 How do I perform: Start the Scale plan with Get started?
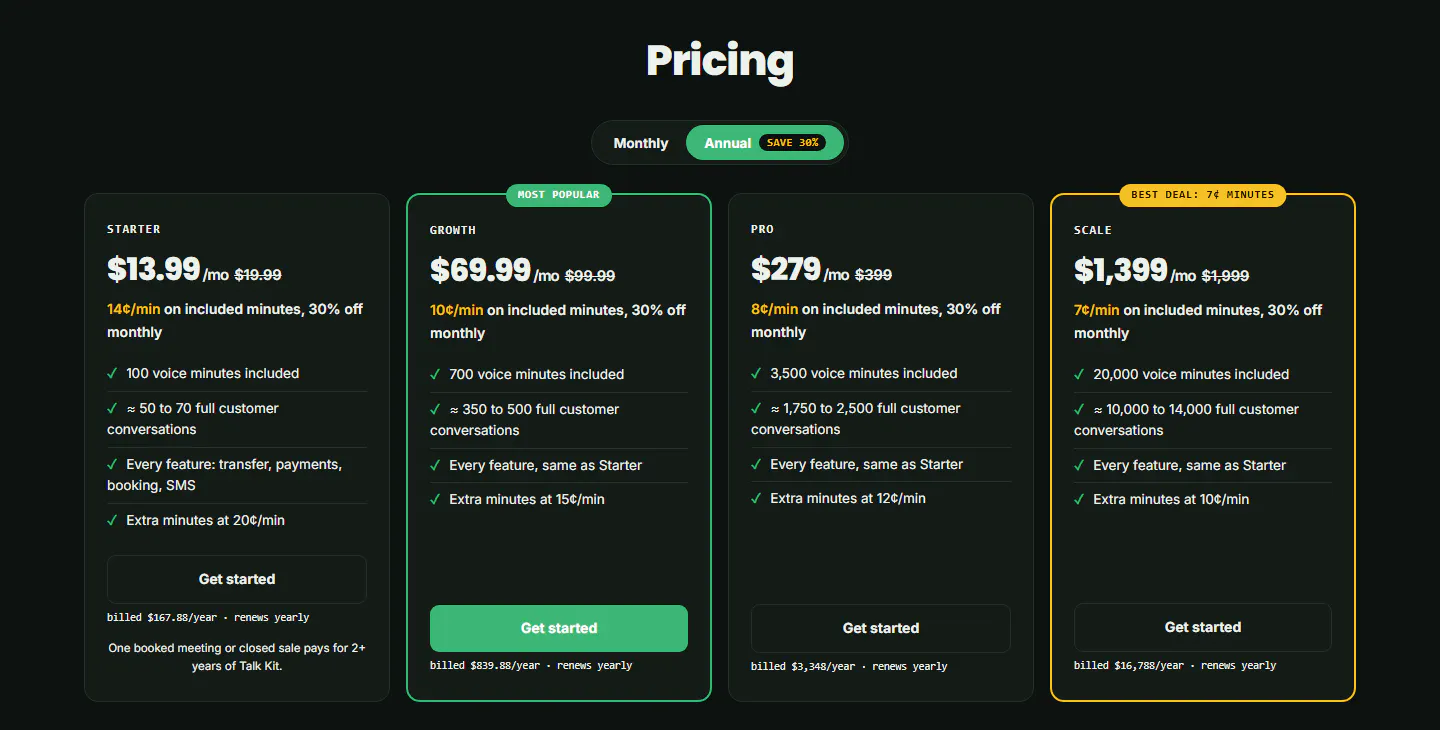coord(1203,627)
